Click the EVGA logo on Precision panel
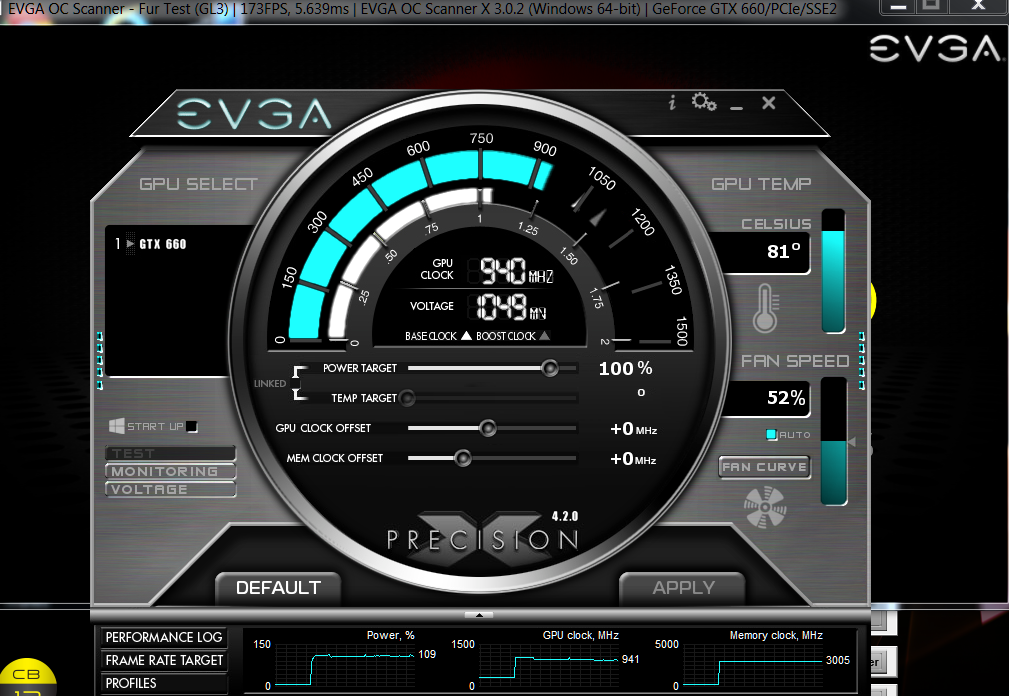 pyautogui.click(x=254, y=114)
